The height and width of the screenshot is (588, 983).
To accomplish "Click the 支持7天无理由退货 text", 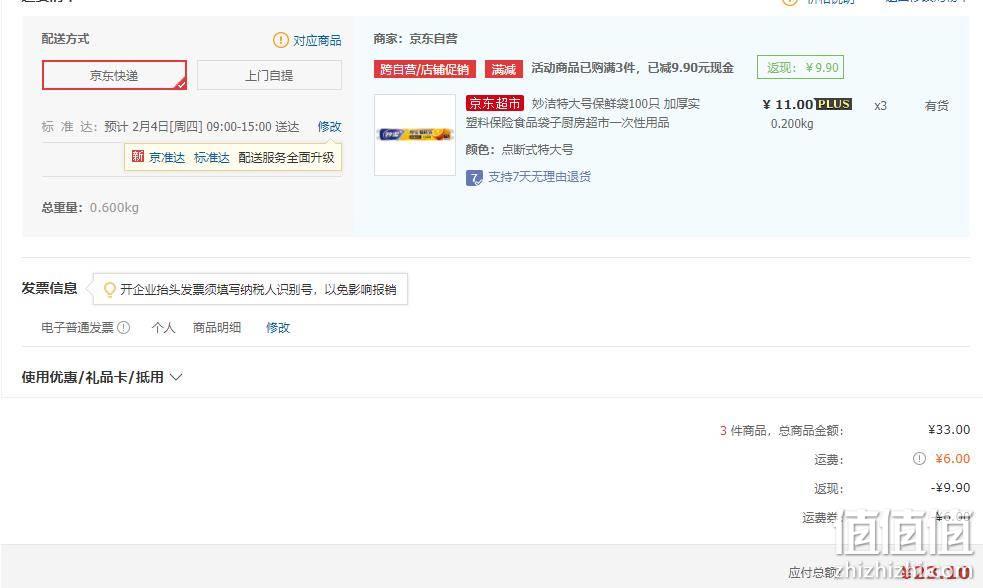I will coord(540,177).
